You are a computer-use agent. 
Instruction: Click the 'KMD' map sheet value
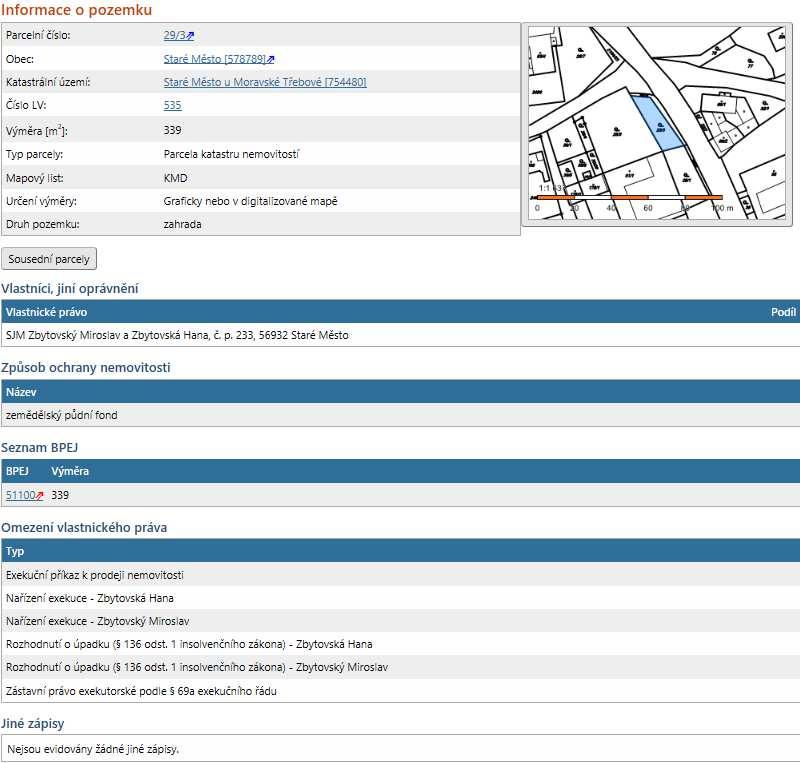(x=176, y=178)
